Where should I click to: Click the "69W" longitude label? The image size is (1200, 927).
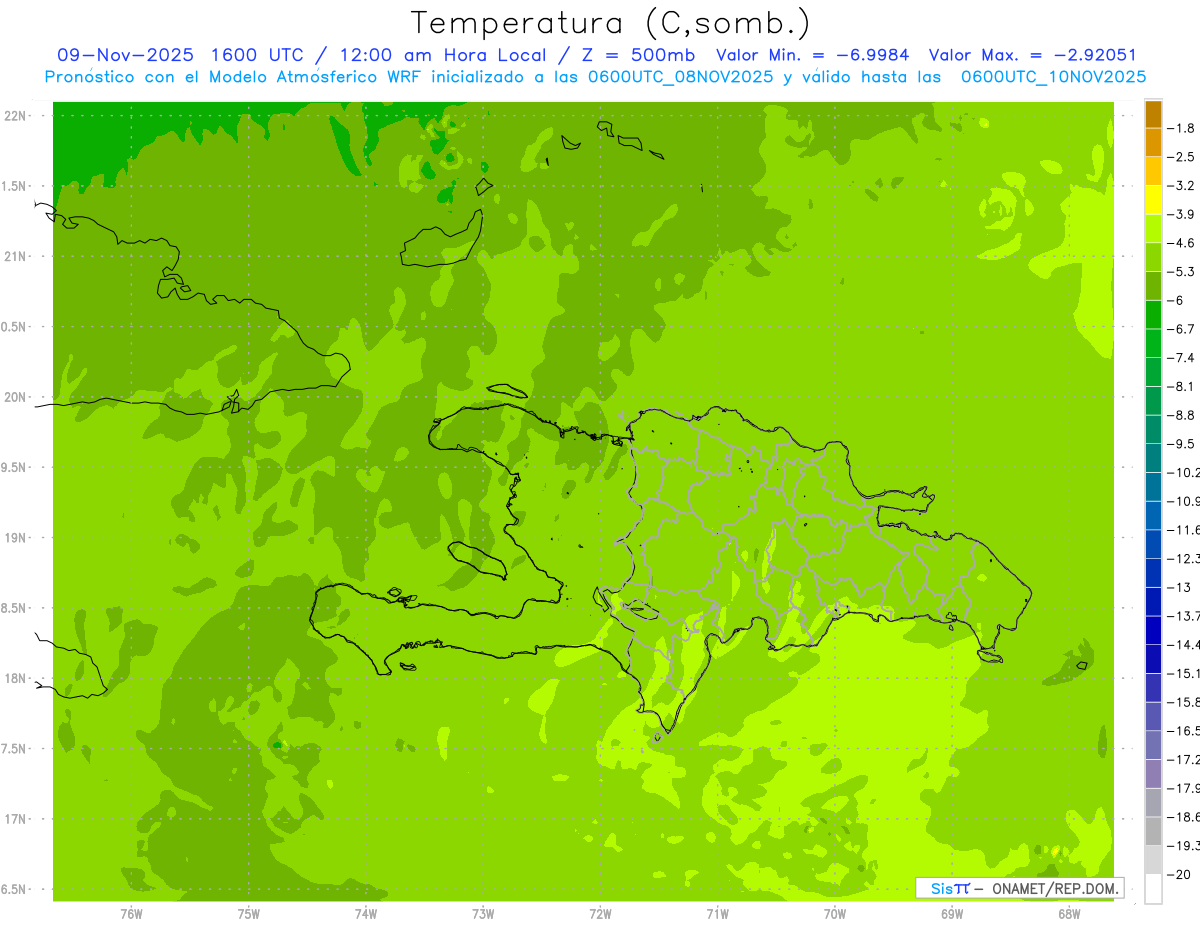952,914
